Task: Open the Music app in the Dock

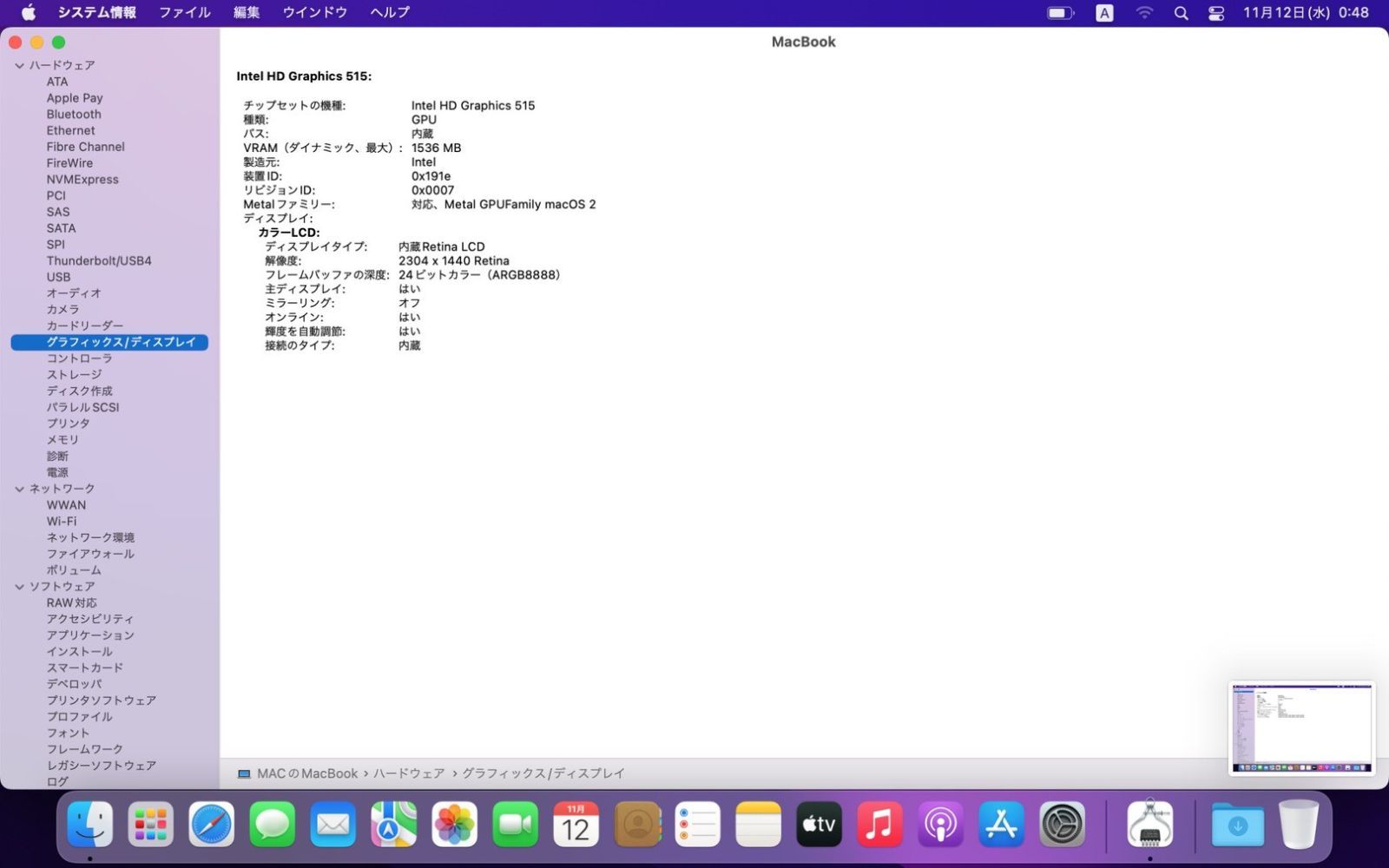Action: point(879,825)
